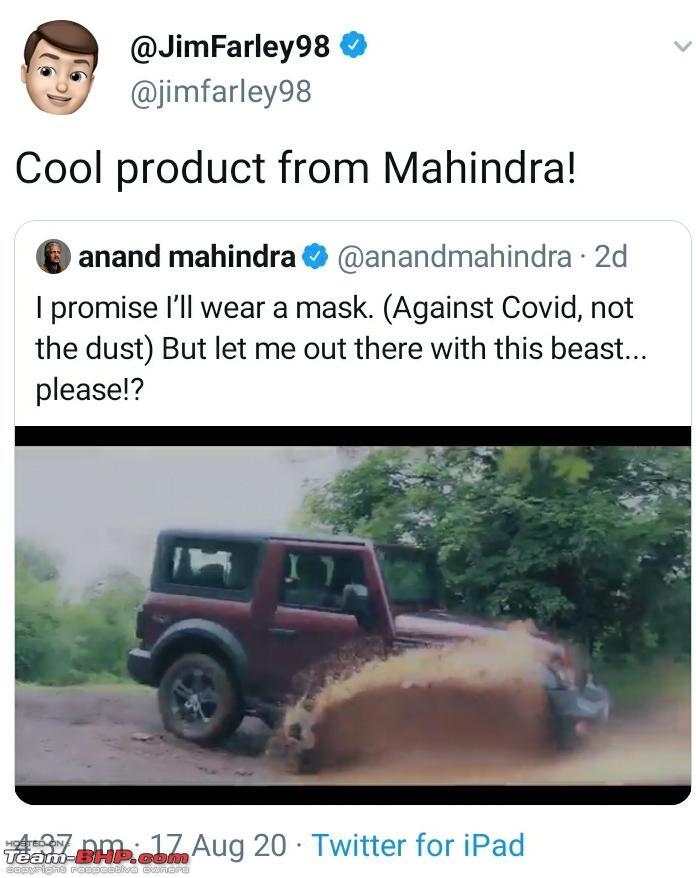Open quoted tweet text about wearing mask
This screenshot has height=878, width=696.
click(x=341, y=348)
